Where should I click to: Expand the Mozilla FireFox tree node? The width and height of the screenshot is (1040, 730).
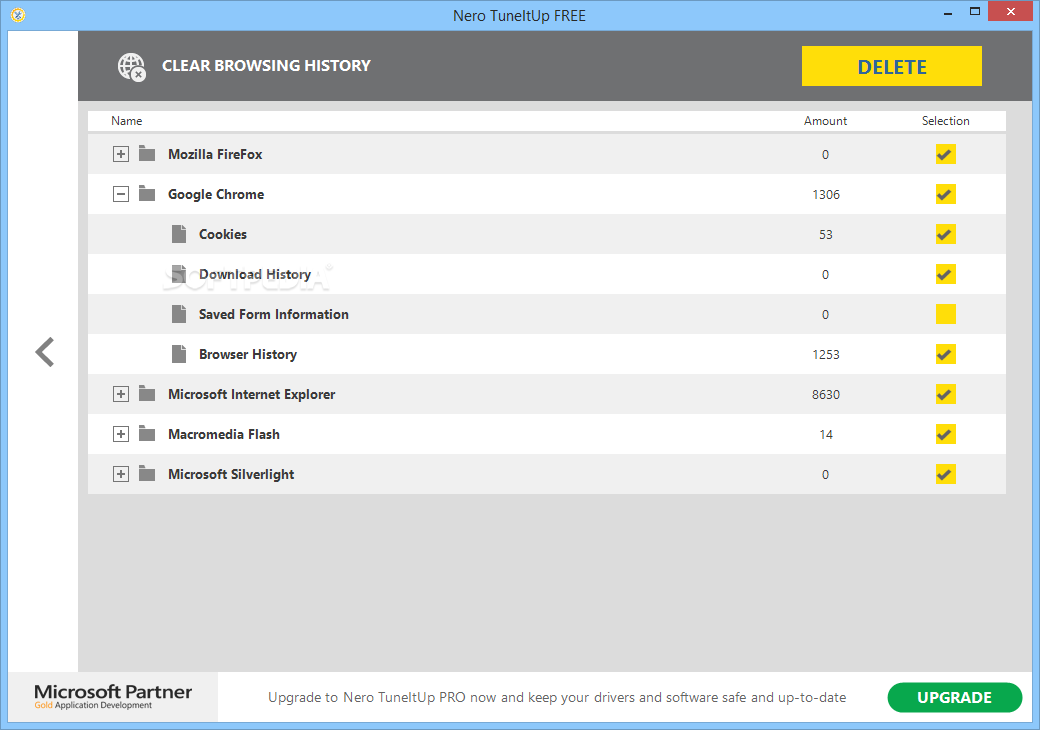tap(121, 154)
